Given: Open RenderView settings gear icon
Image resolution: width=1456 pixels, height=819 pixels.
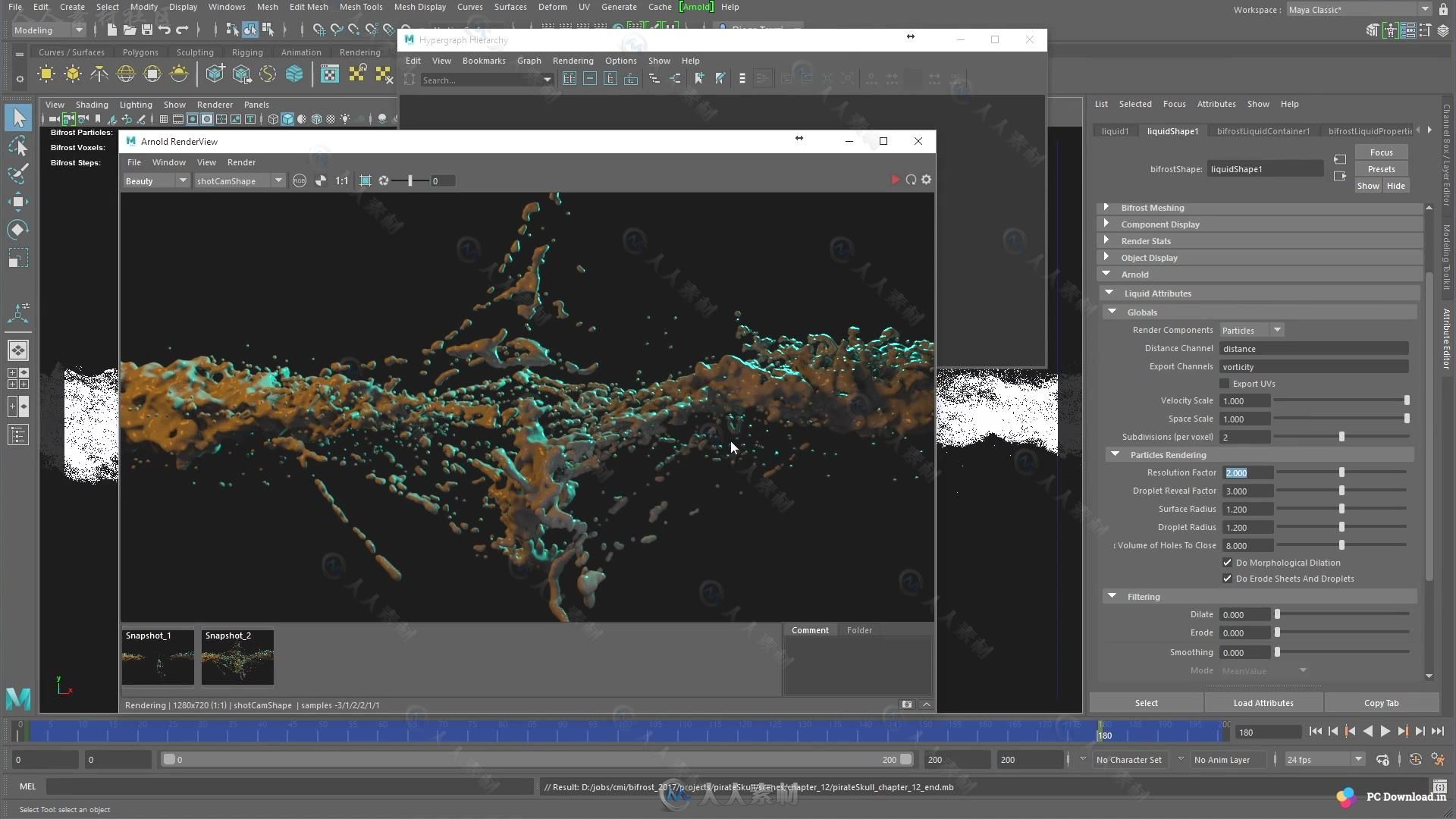Looking at the screenshot, I should 926,180.
